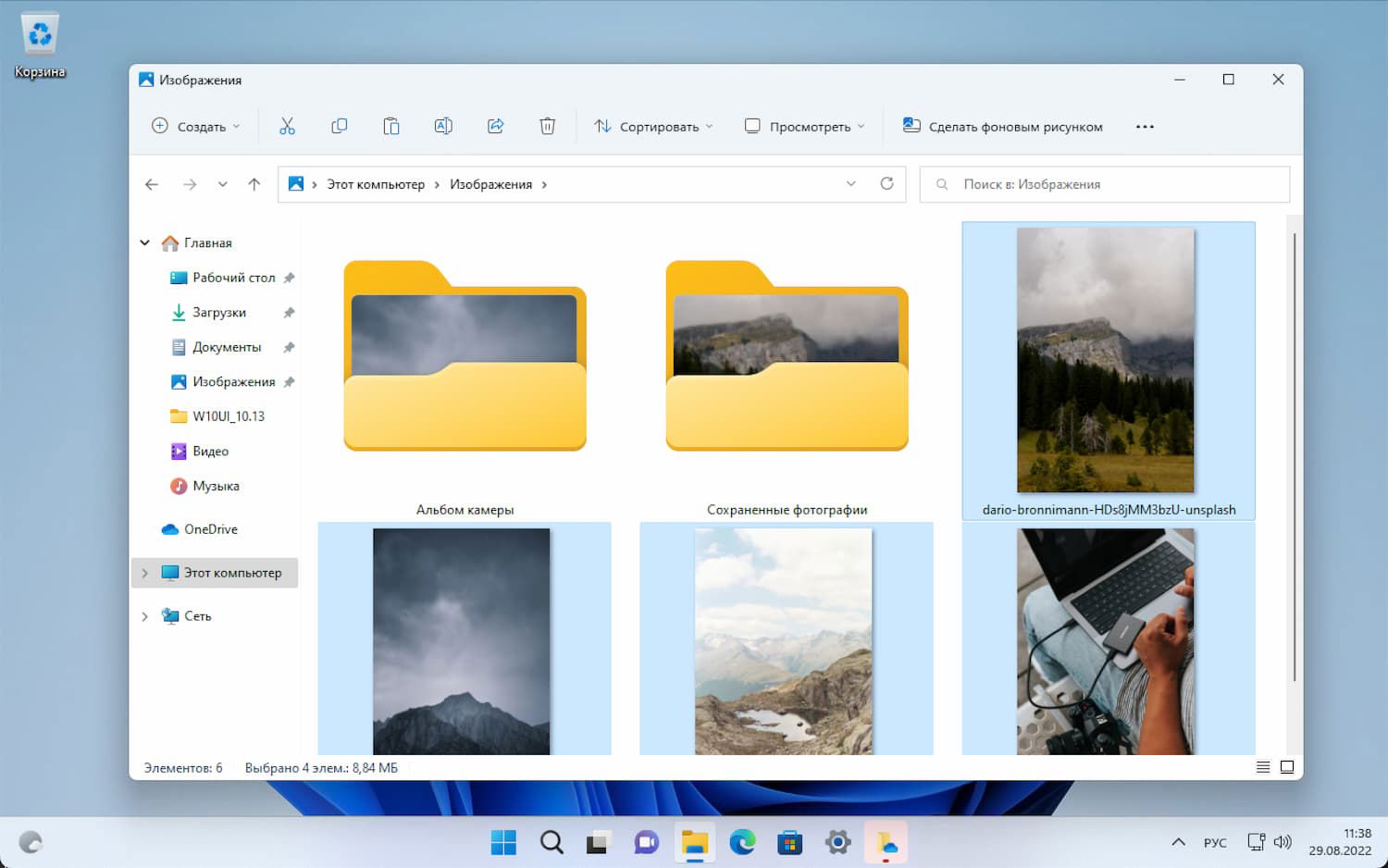Click the Copy icon in toolbar

(x=340, y=126)
